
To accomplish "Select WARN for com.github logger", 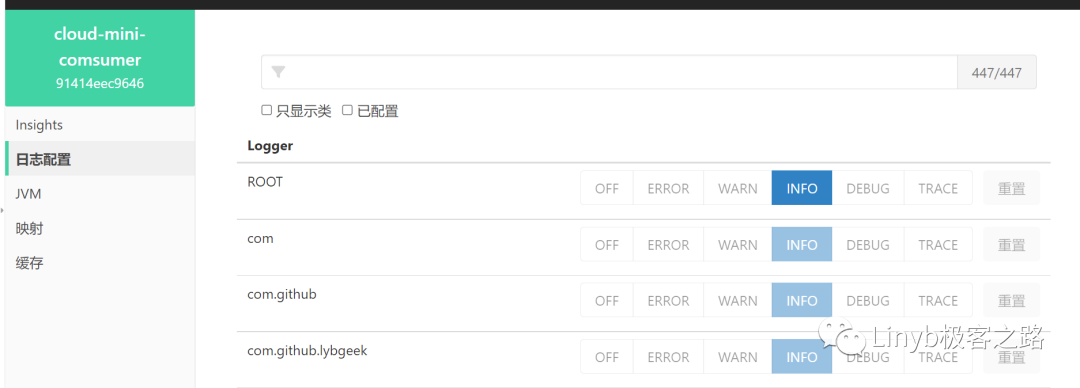I will pos(737,300).
